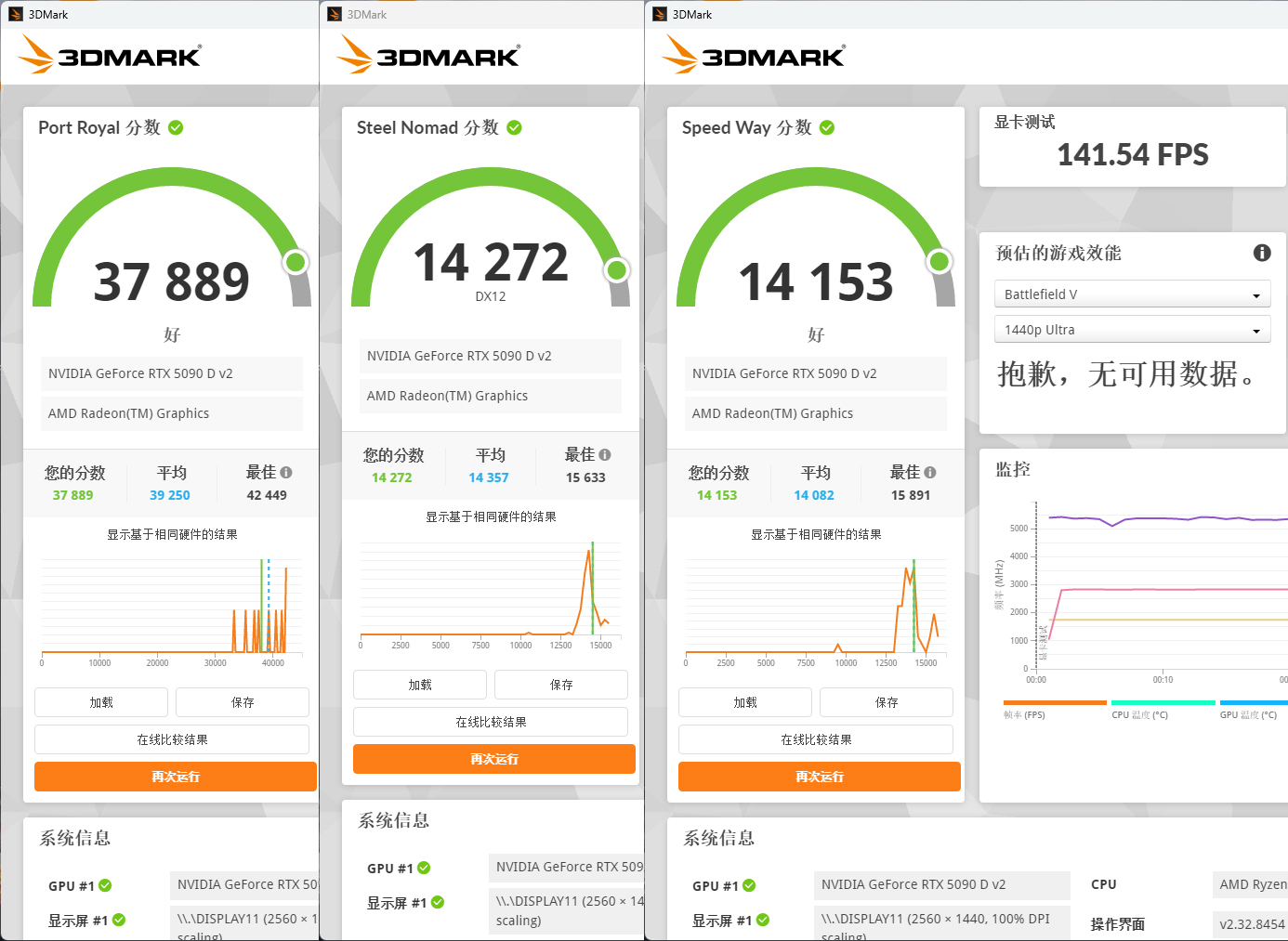Click 再次运行 in Steel Nomad window
Screen dimensions: 1288x941
[494, 759]
